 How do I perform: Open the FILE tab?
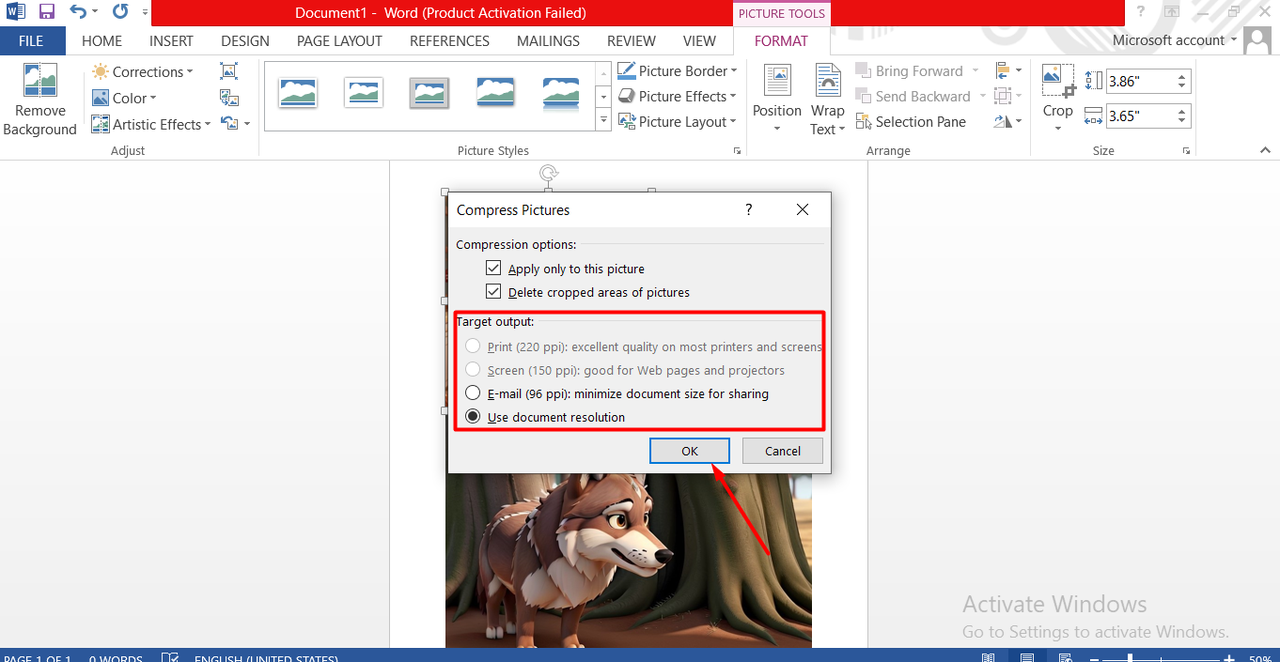pos(31,41)
